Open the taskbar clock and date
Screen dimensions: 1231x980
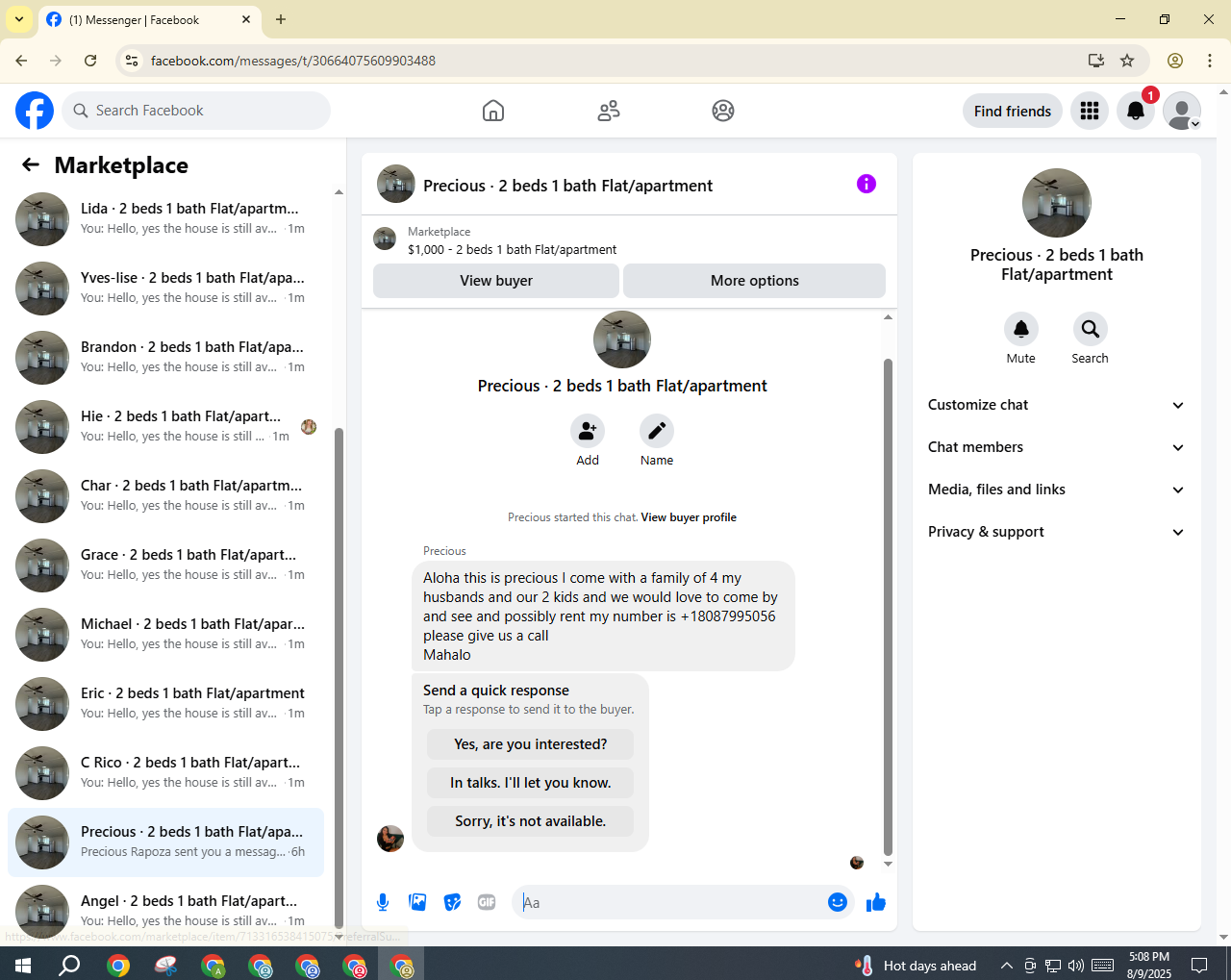pyautogui.click(x=1149, y=966)
